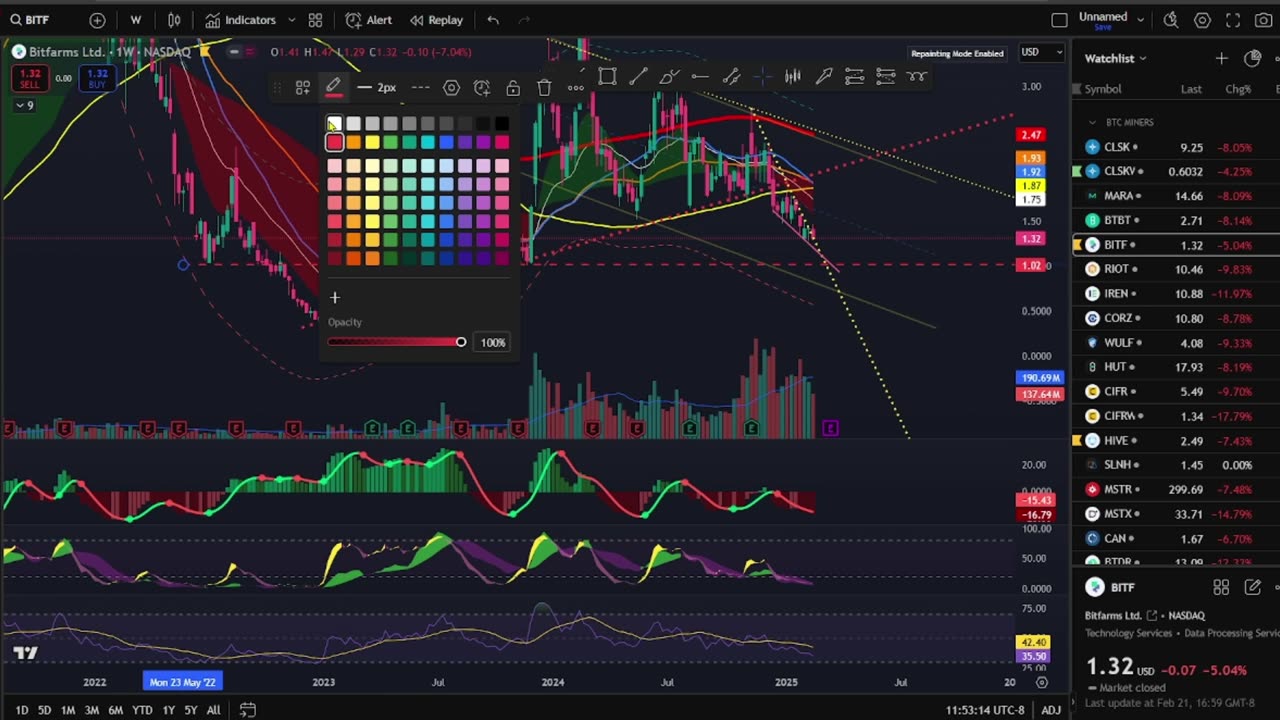This screenshot has width=1280, height=720.
Task: Add alert on drawing from floating toolbar
Action: tap(482, 88)
